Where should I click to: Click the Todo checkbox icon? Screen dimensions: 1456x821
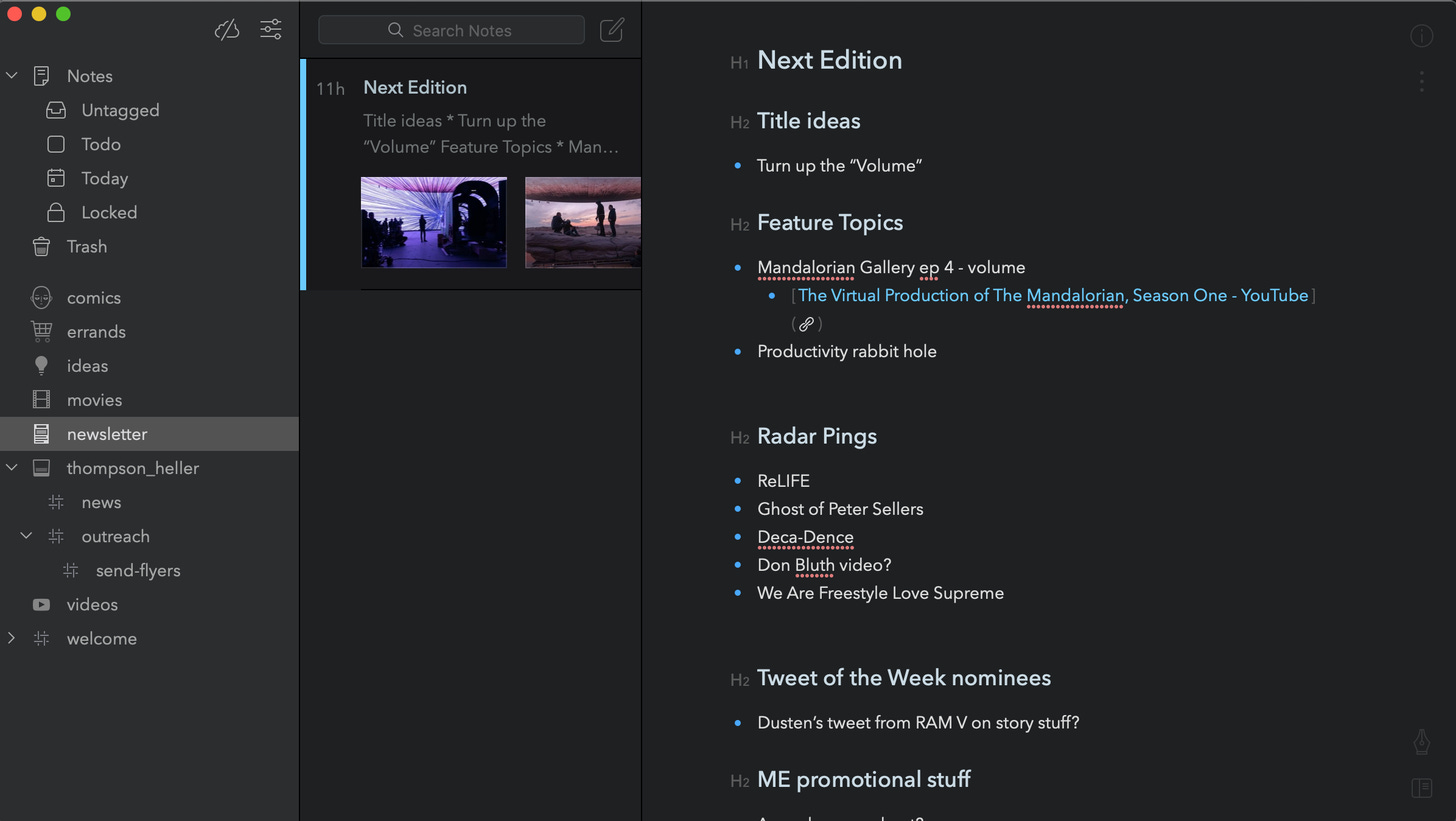coord(56,144)
